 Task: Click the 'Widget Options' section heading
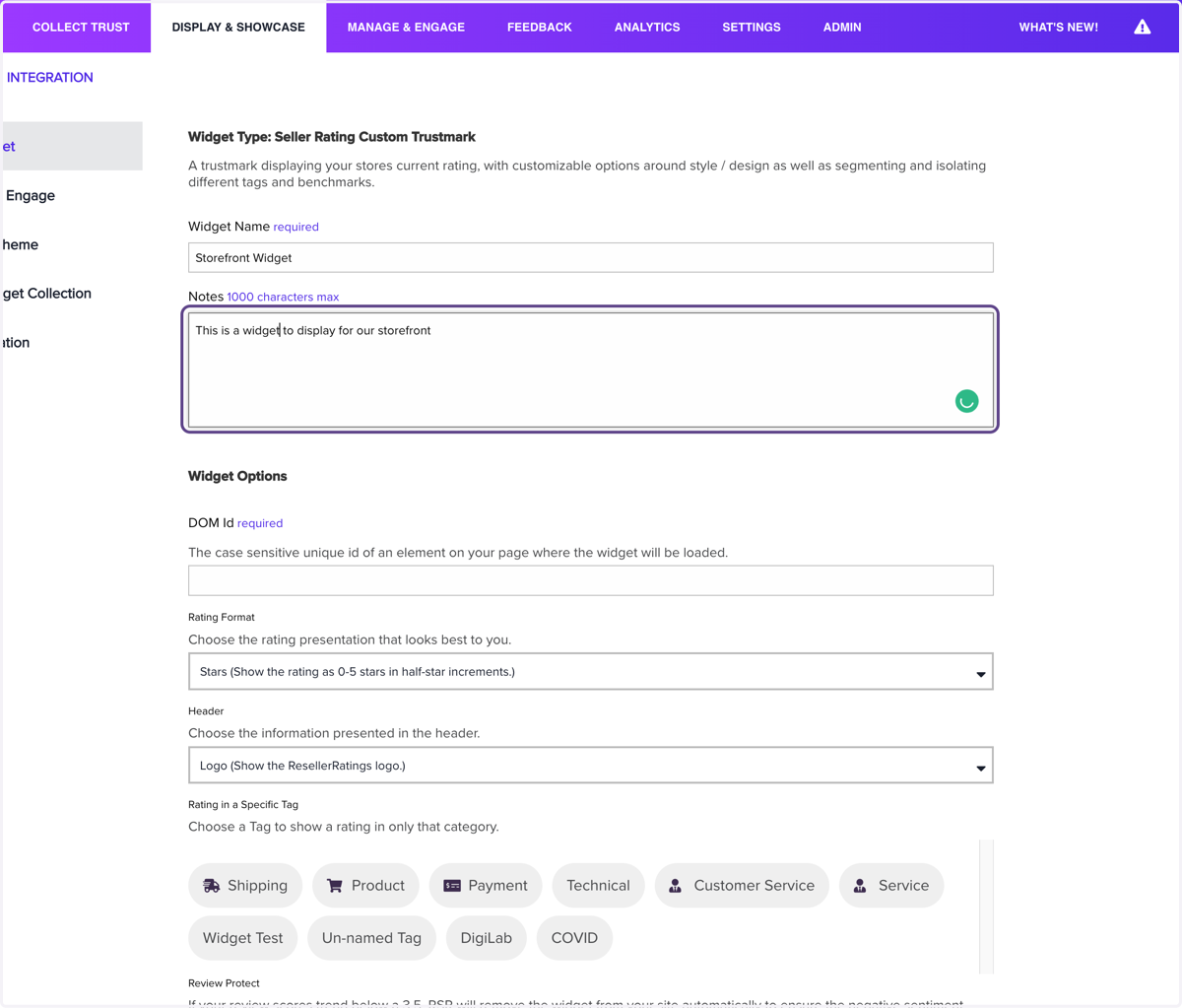coord(237,476)
